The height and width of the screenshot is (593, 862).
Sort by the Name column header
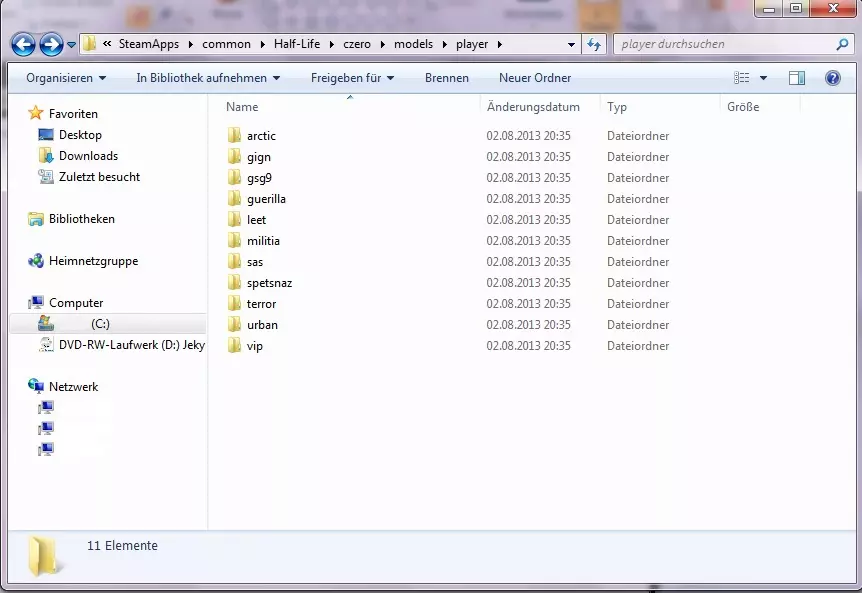(242, 107)
